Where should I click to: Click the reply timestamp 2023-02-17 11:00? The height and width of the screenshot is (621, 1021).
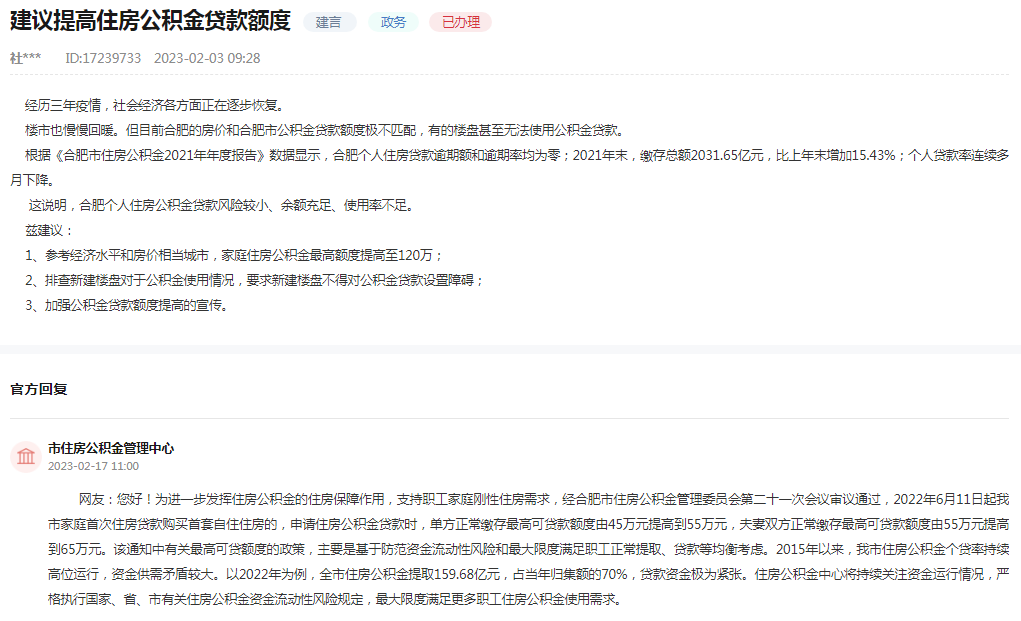coord(93,466)
